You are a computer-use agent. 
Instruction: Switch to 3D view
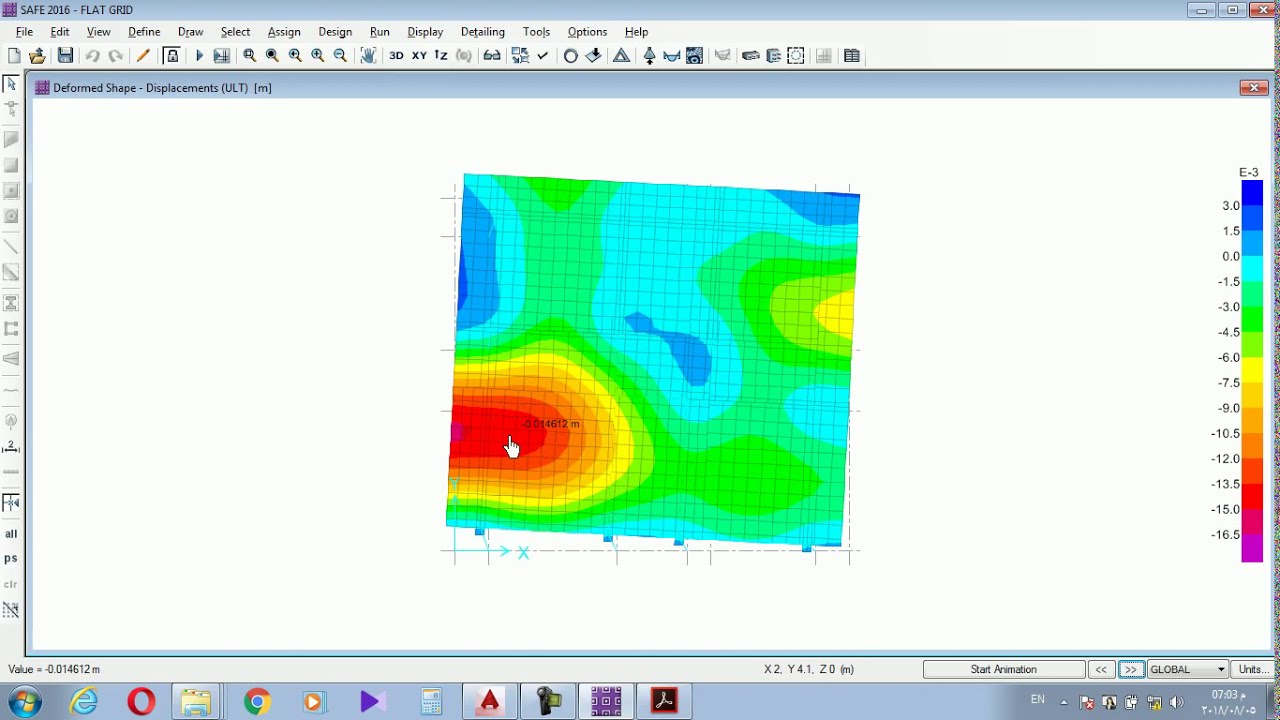coord(396,56)
